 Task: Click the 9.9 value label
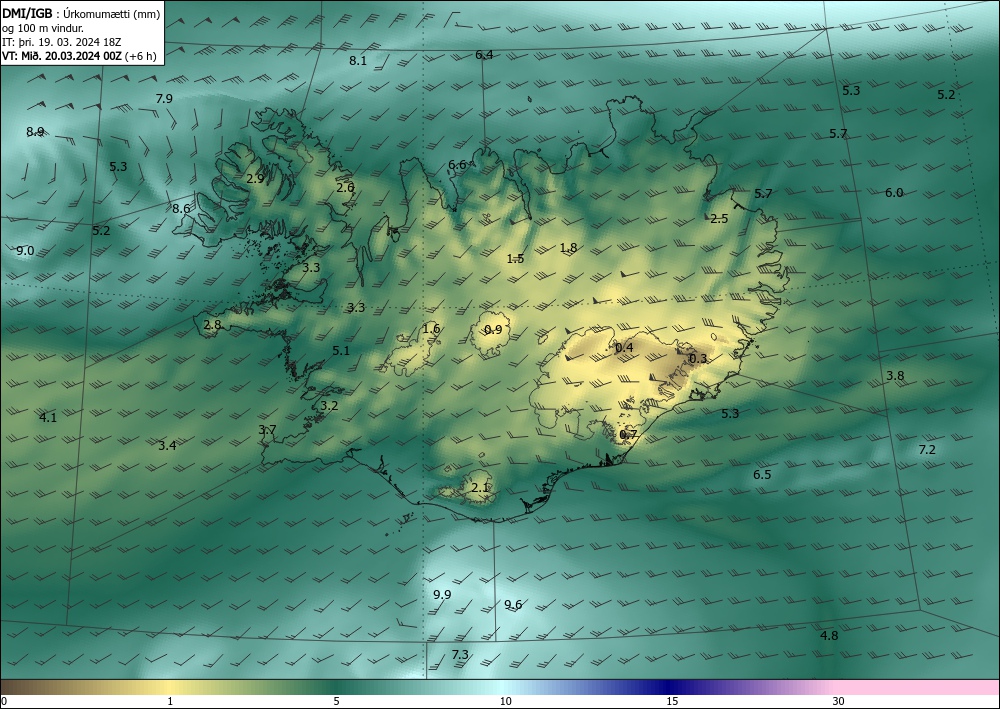coord(442,594)
